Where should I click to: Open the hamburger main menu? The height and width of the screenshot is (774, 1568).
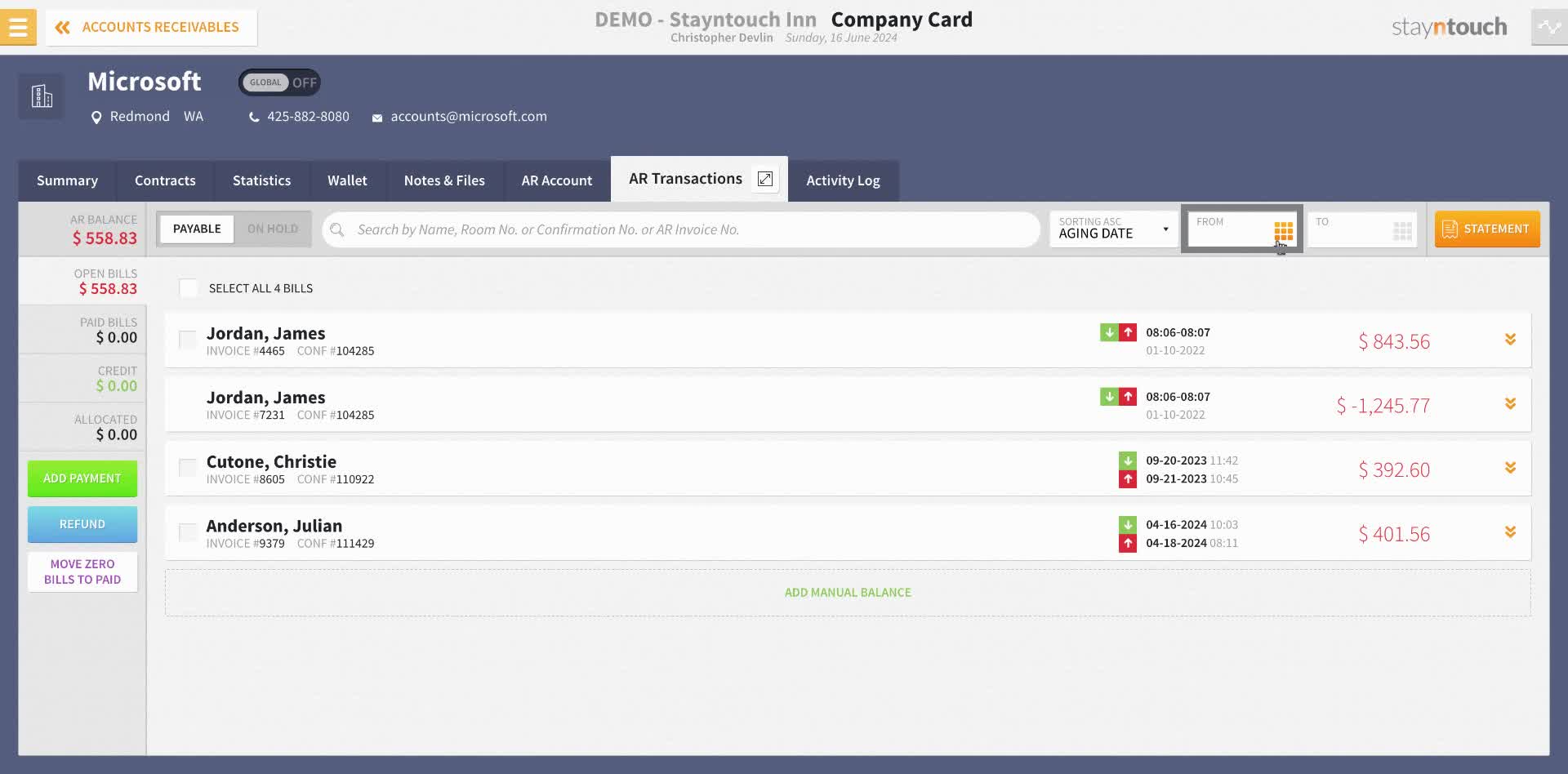click(18, 27)
